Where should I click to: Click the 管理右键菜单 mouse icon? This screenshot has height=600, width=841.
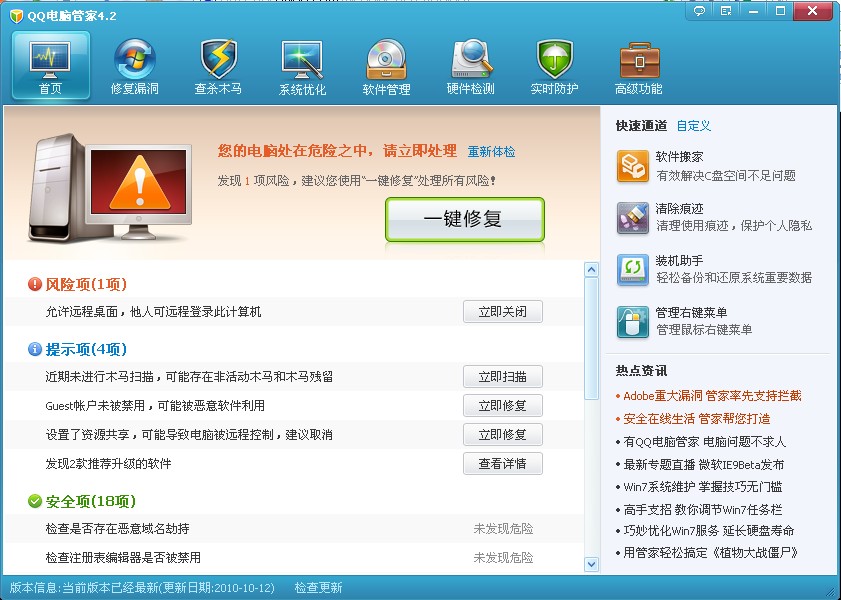click(x=633, y=322)
